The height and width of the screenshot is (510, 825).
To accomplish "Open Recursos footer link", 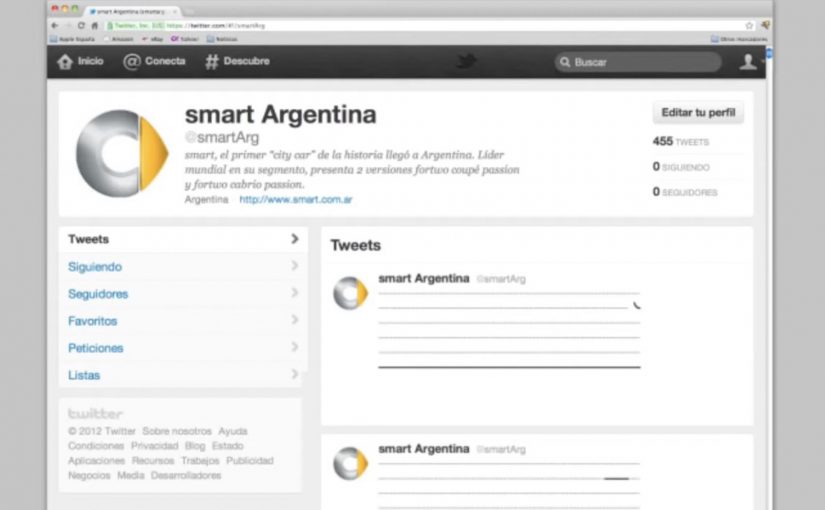I will [153, 461].
